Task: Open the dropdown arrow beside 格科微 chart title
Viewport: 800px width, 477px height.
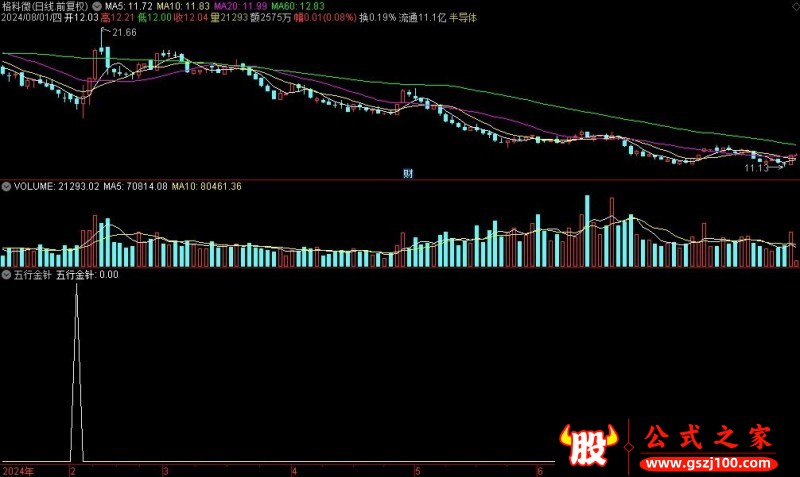Action: click(x=97, y=6)
